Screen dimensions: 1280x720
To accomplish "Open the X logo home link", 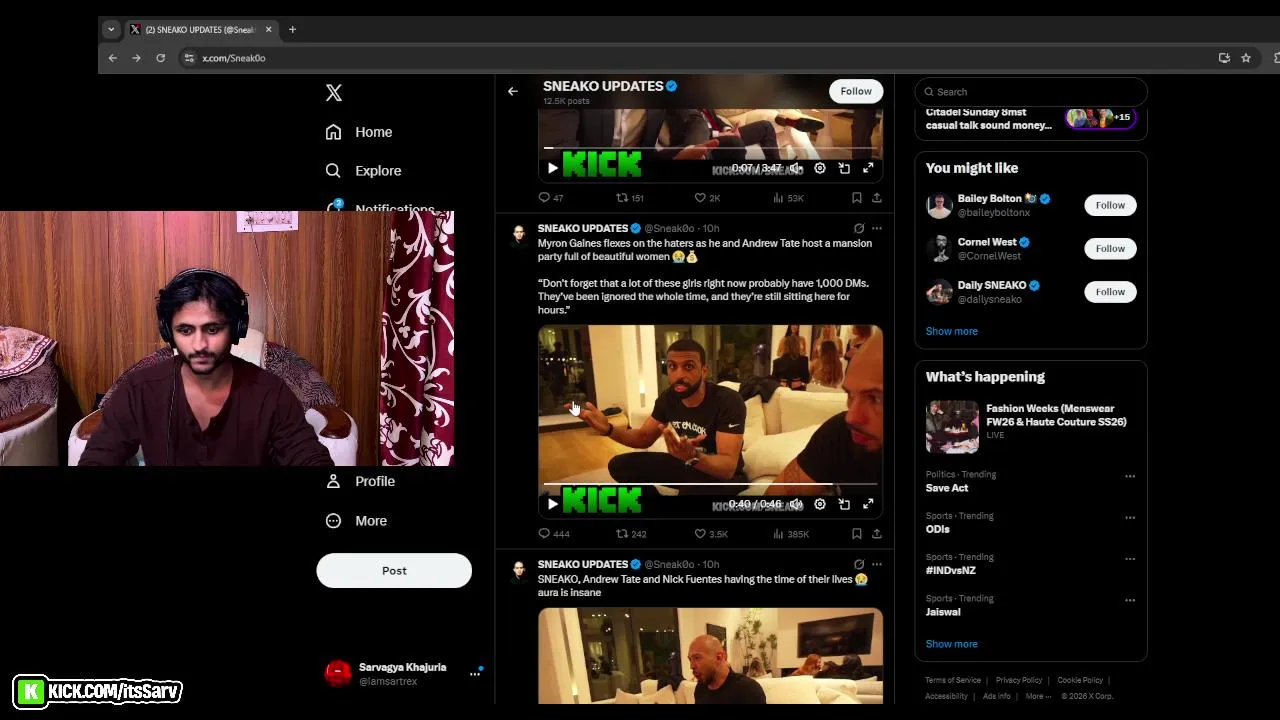I will click(x=334, y=93).
